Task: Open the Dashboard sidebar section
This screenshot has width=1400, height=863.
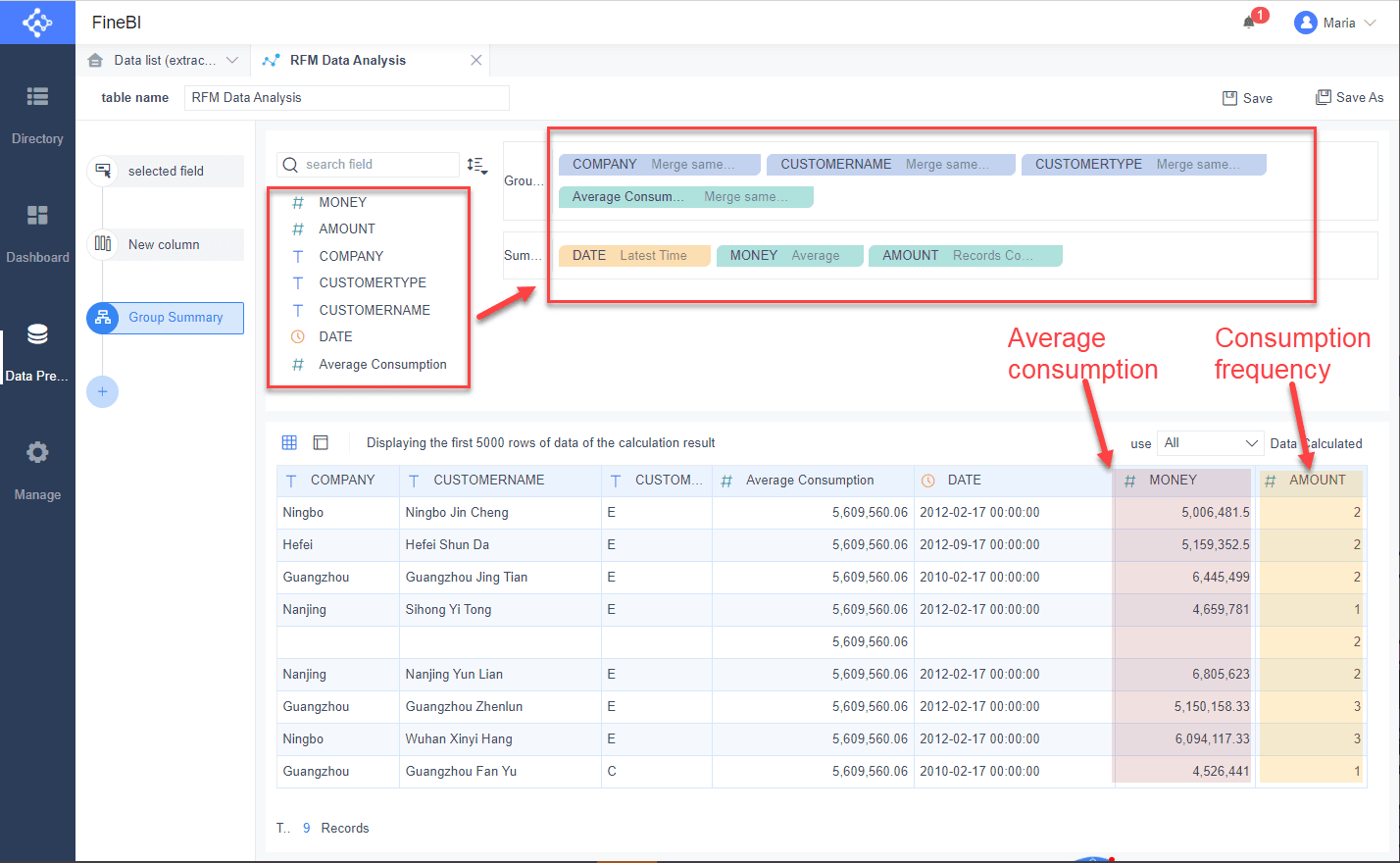Action: click(x=37, y=233)
